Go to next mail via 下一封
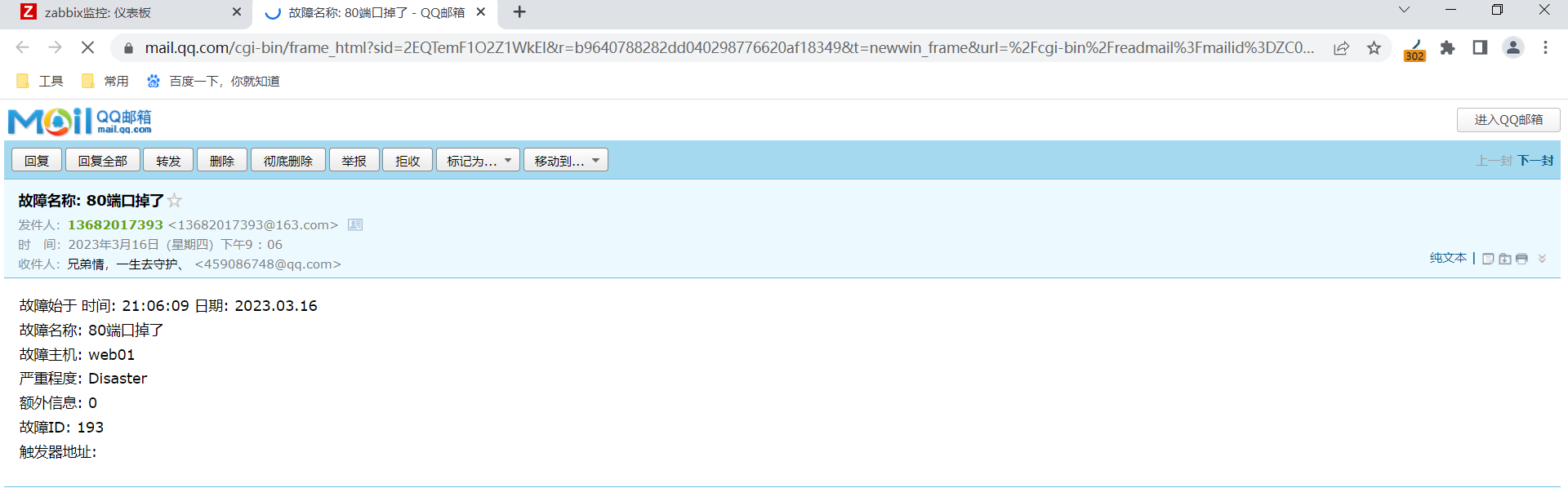Image resolution: width=1568 pixels, height=488 pixels. 1535,161
